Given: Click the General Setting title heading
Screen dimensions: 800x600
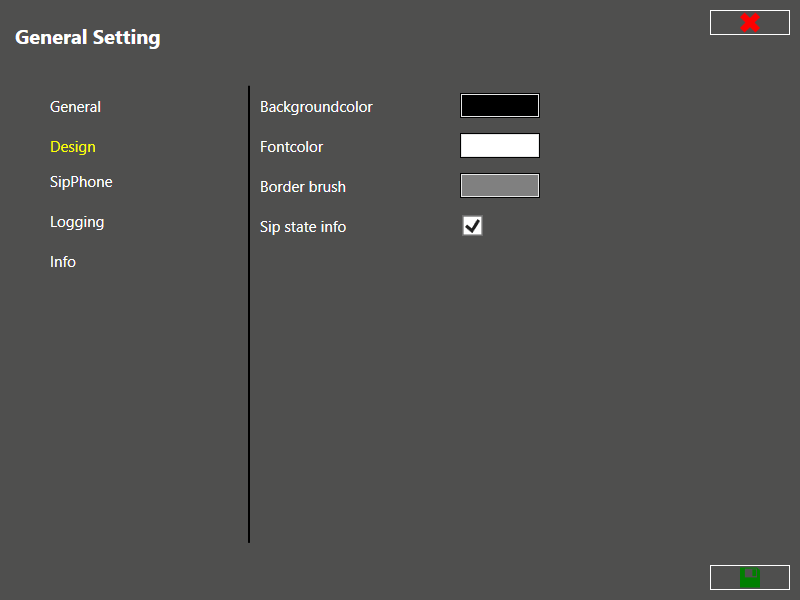Looking at the screenshot, I should click(x=87, y=38).
